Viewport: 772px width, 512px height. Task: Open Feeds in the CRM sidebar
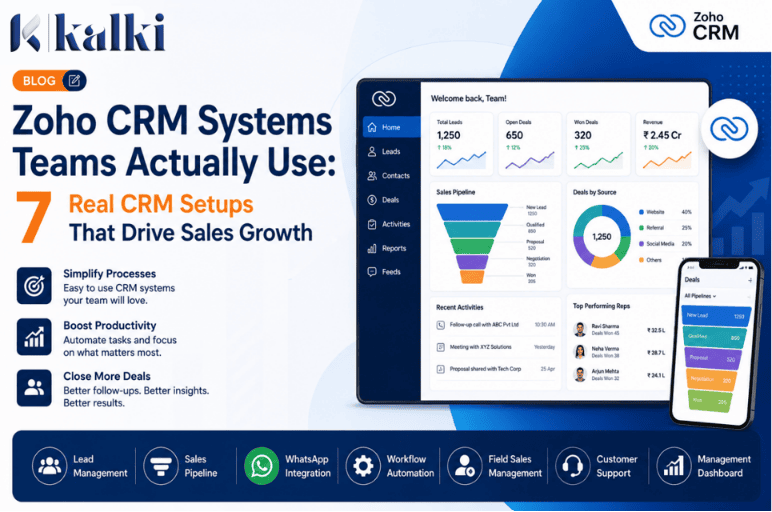391,272
